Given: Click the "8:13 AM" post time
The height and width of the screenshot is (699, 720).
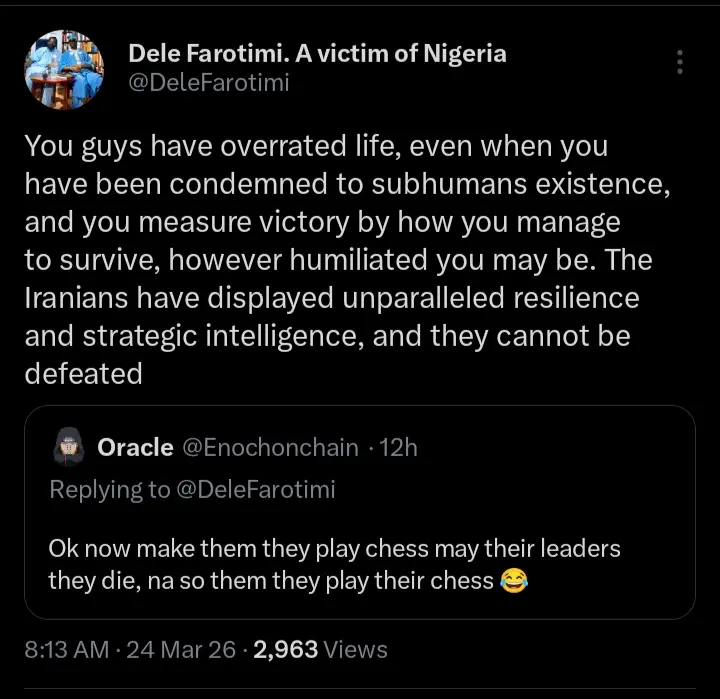Looking at the screenshot, I should (x=66, y=650).
